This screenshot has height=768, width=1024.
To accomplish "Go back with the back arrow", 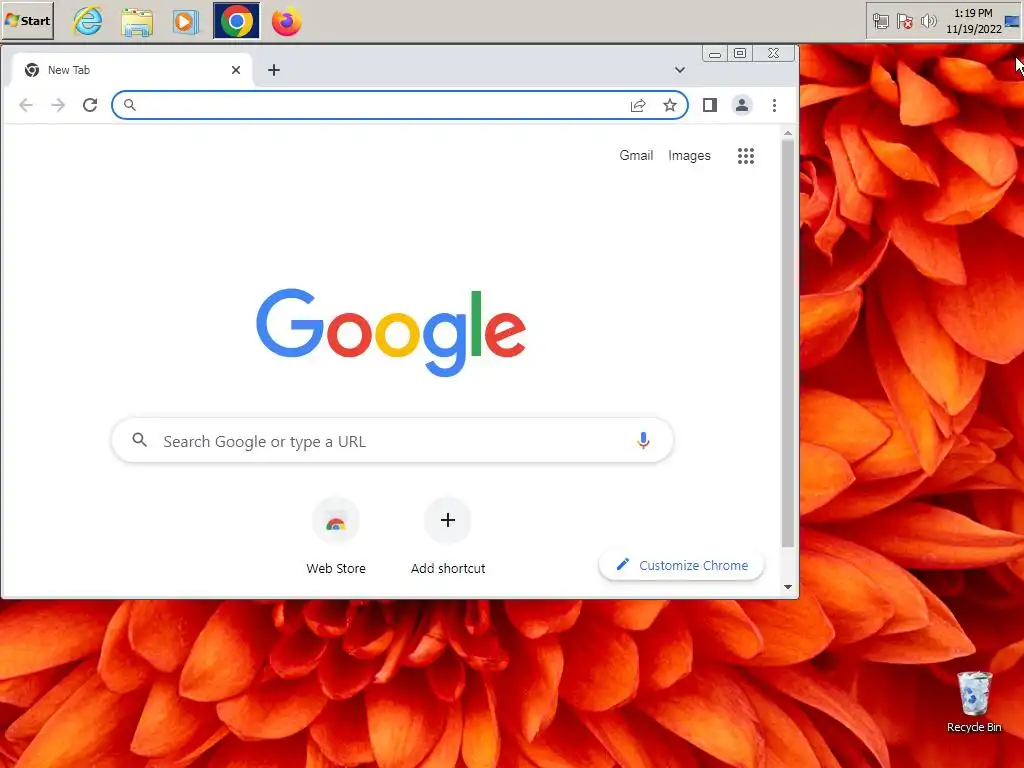I will (x=25, y=105).
